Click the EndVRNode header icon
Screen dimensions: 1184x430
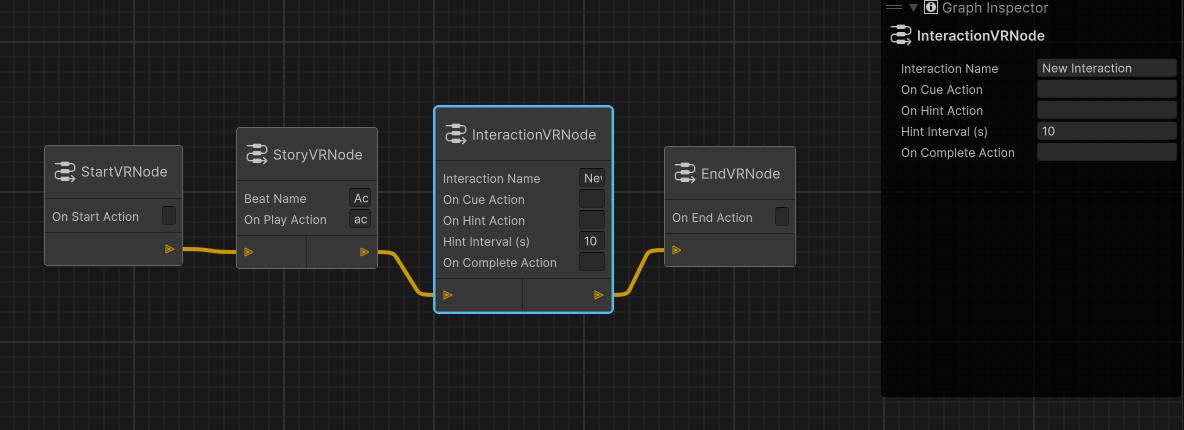click(x=684, y=173)
